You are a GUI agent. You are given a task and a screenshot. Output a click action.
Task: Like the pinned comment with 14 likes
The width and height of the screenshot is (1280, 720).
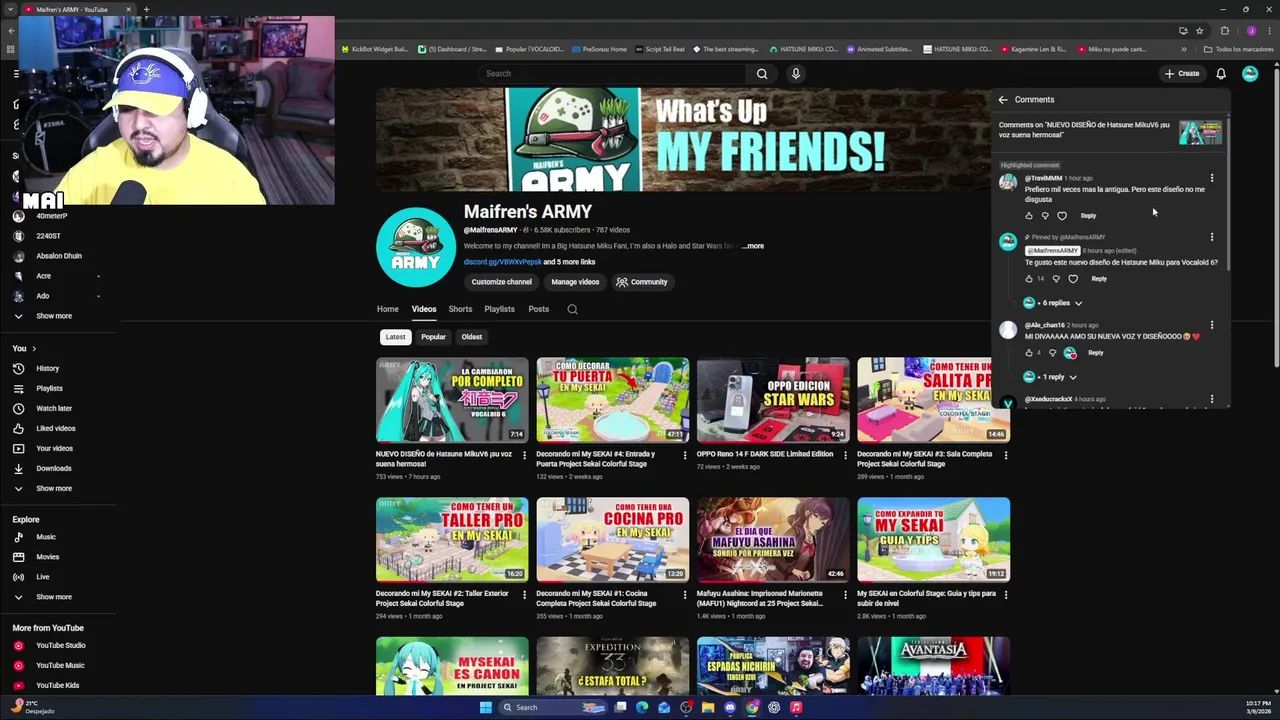(x=1029, y=279)
